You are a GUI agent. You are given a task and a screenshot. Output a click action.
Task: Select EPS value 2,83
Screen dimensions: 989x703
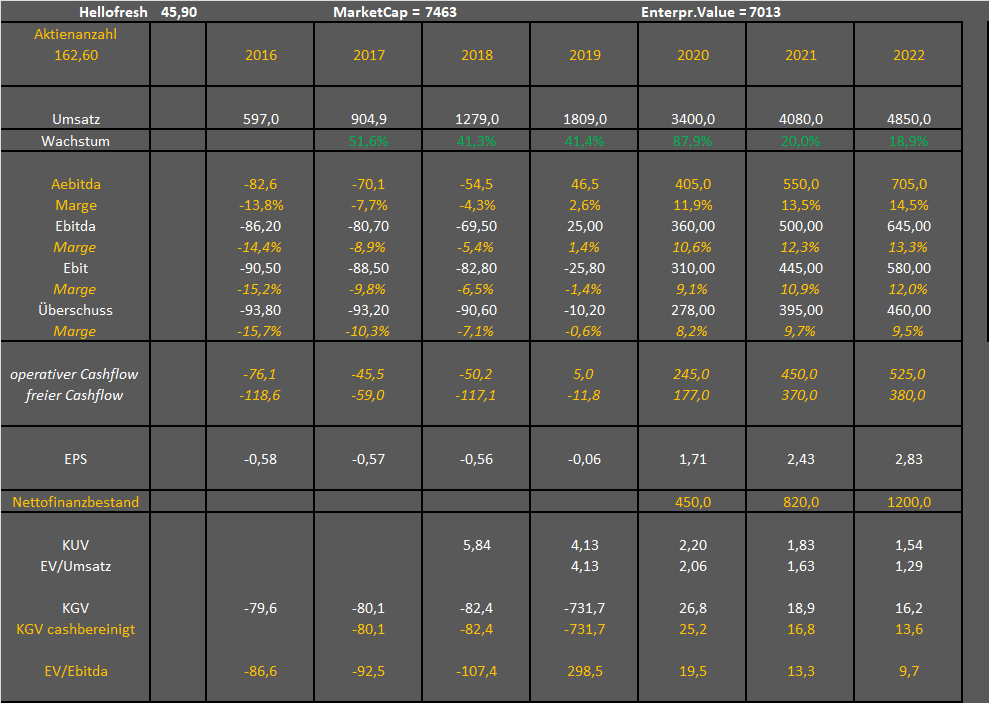coord(908,458)
